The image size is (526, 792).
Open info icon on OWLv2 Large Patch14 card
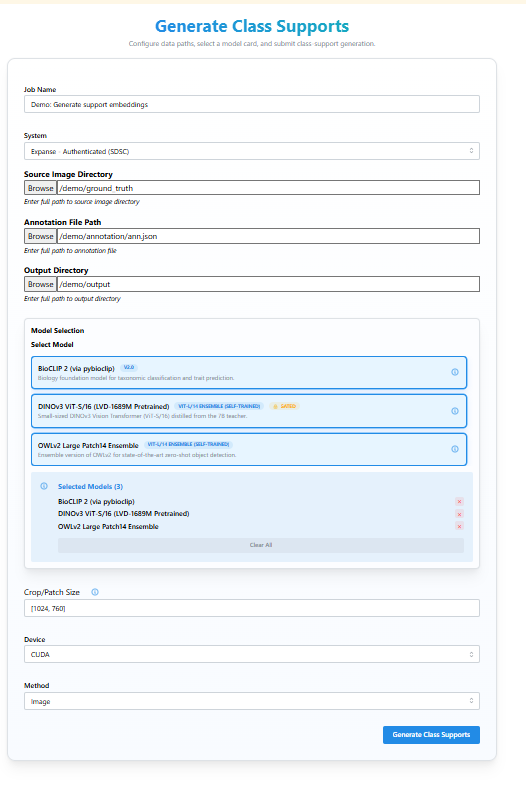[x=455, y=449]
